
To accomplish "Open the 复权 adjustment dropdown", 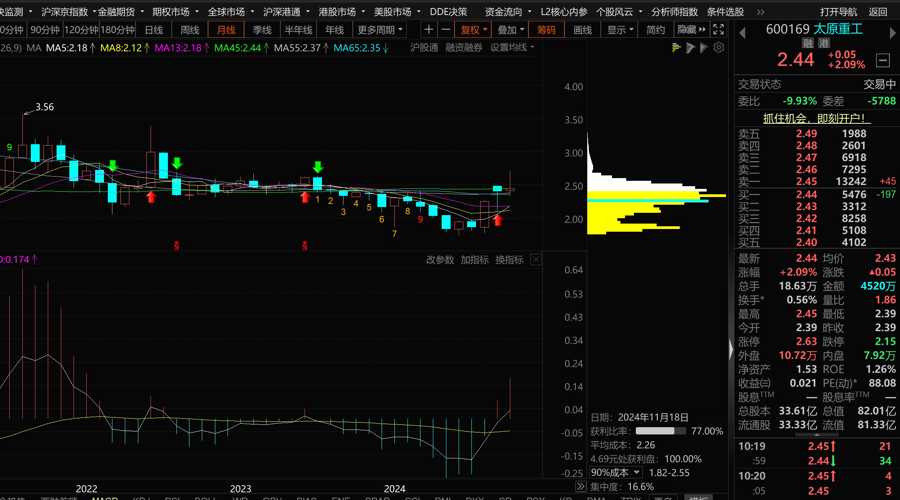I will (473, 30).
